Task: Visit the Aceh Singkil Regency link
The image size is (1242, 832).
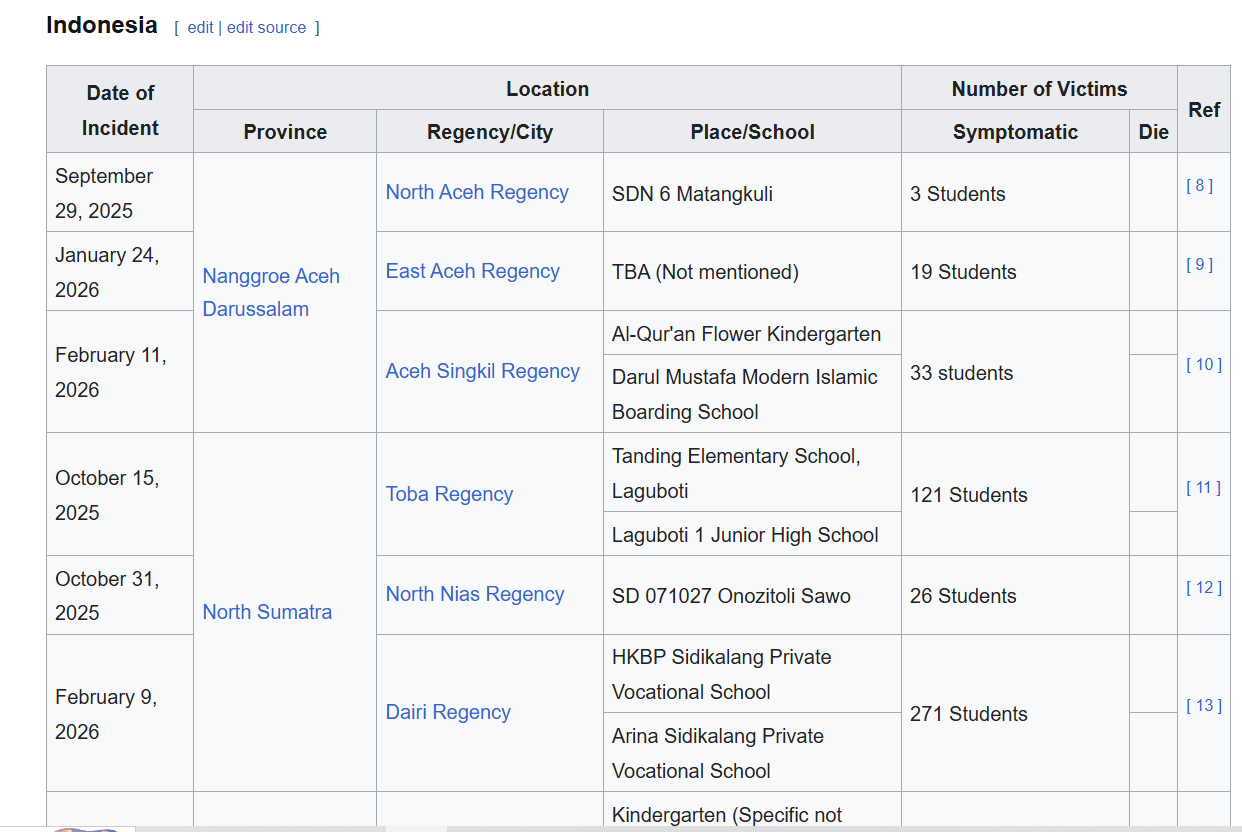Action: pyautogui.click(x=483, y=371)
